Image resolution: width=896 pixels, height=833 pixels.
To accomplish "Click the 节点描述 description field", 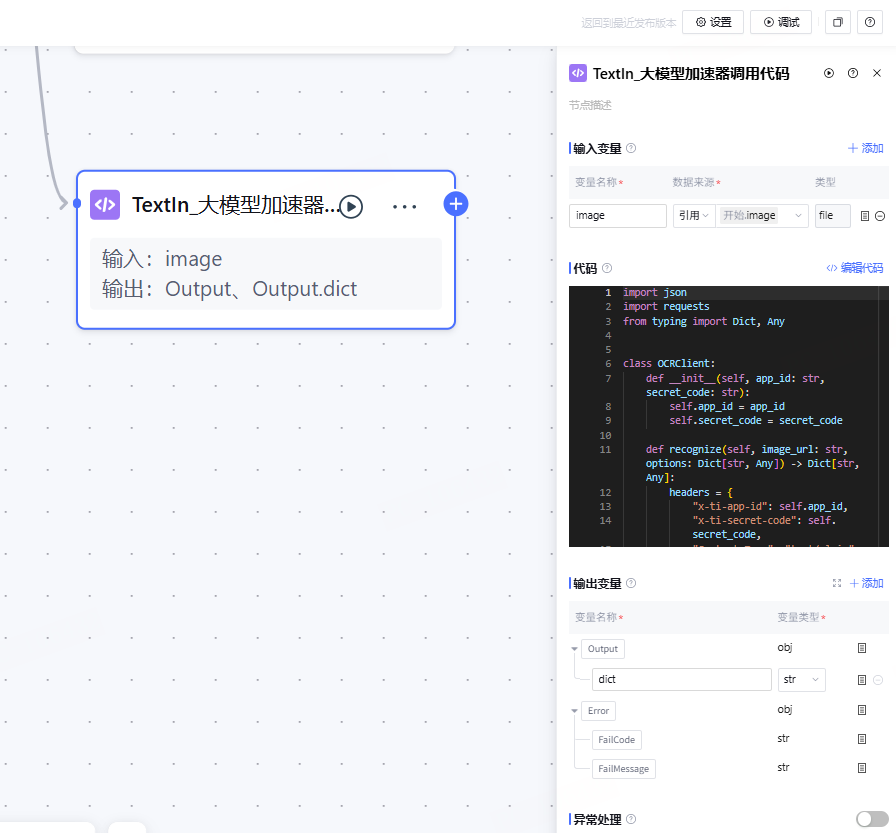I will [x=590, y=105].
